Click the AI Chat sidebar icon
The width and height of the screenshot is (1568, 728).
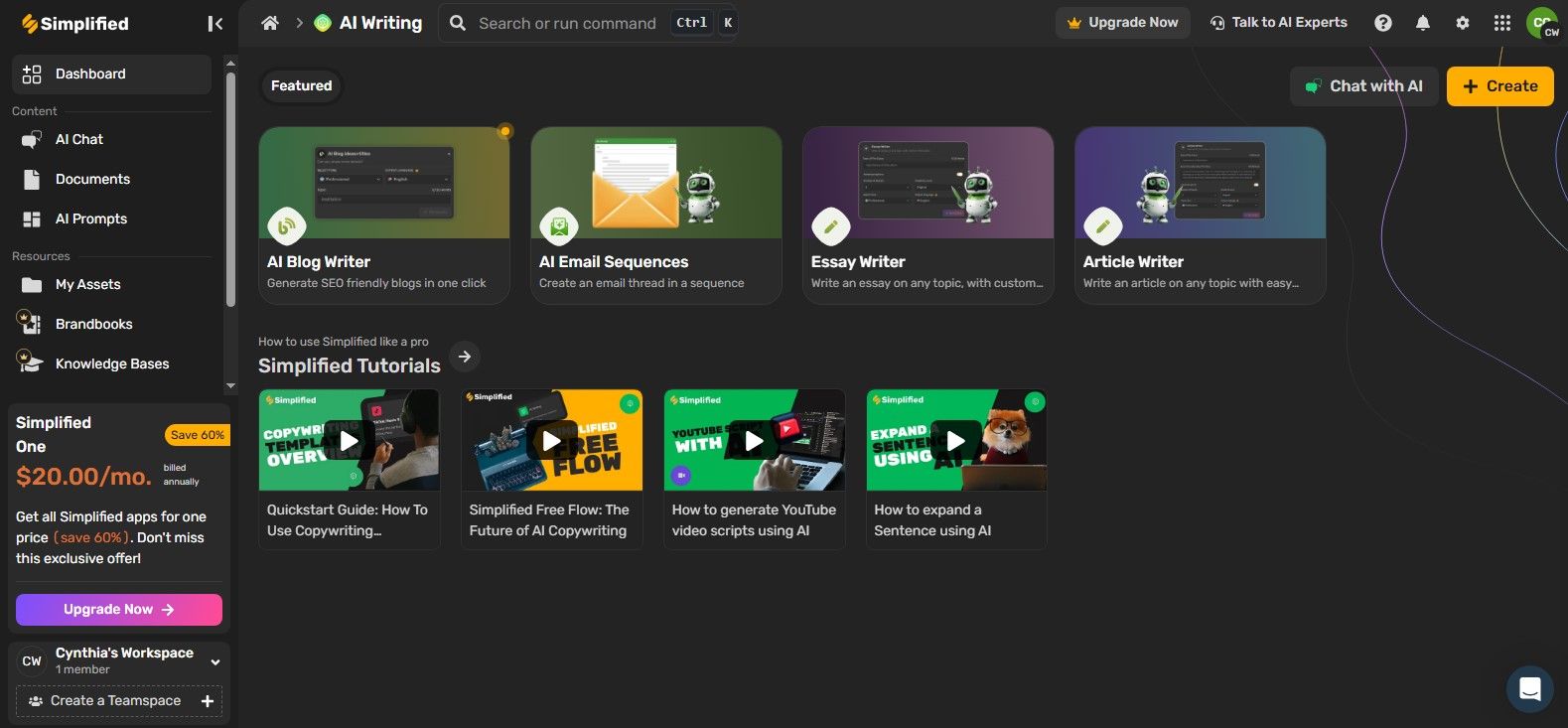coord(32,140)
